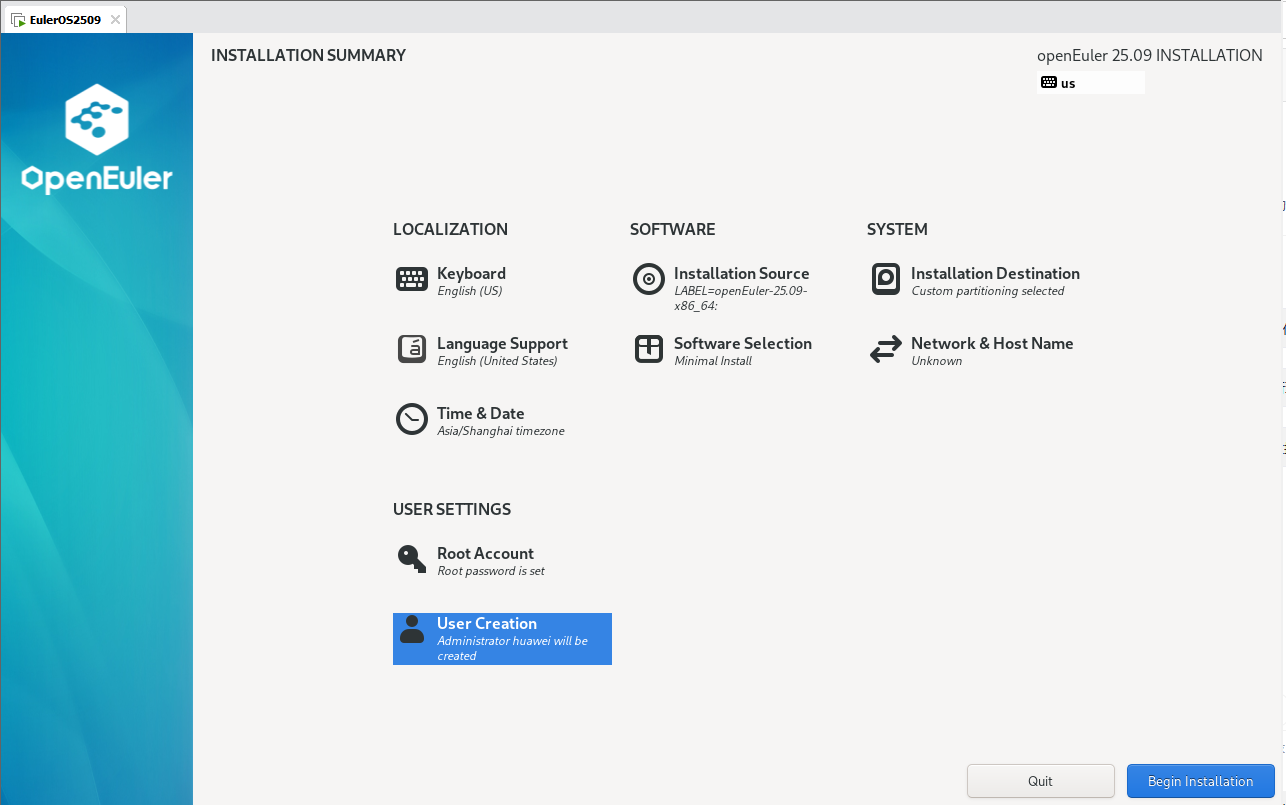Close the EulerOS2509 tab
Image resolution: width=1286 pixels, height=805 pixels.
(x=115, y=19)
